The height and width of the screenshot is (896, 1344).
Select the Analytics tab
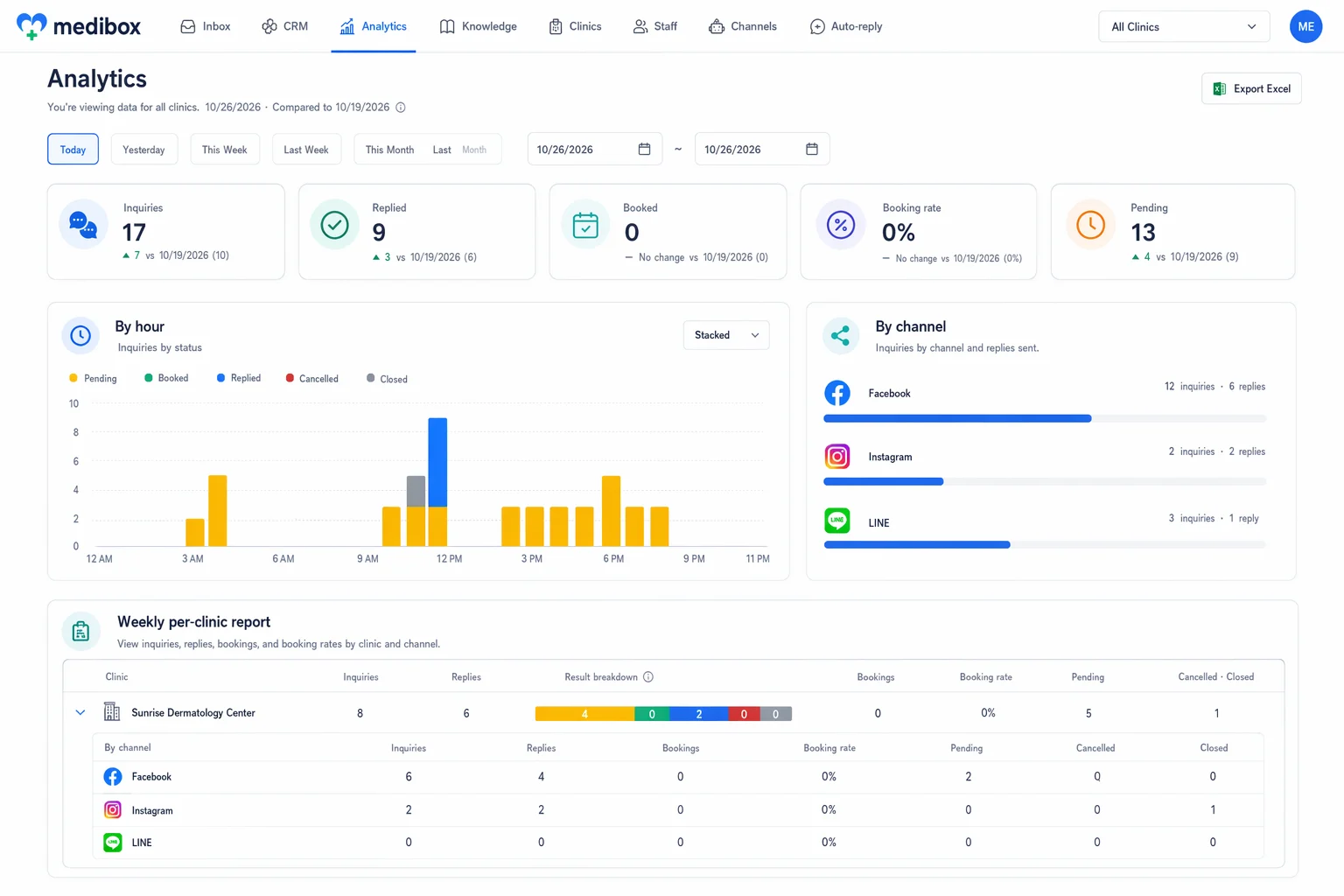[x=374, y=26]
